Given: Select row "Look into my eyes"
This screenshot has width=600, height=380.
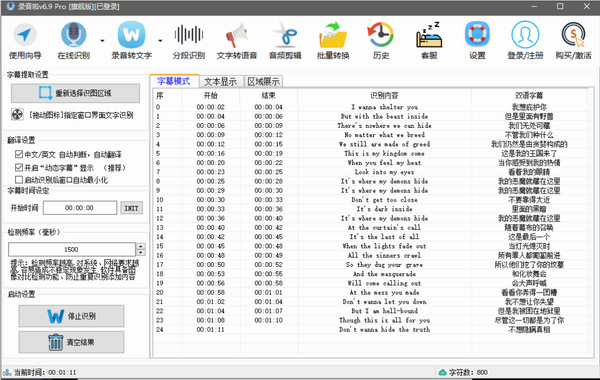Looking at the screenshot, I should tap(370, 172).
